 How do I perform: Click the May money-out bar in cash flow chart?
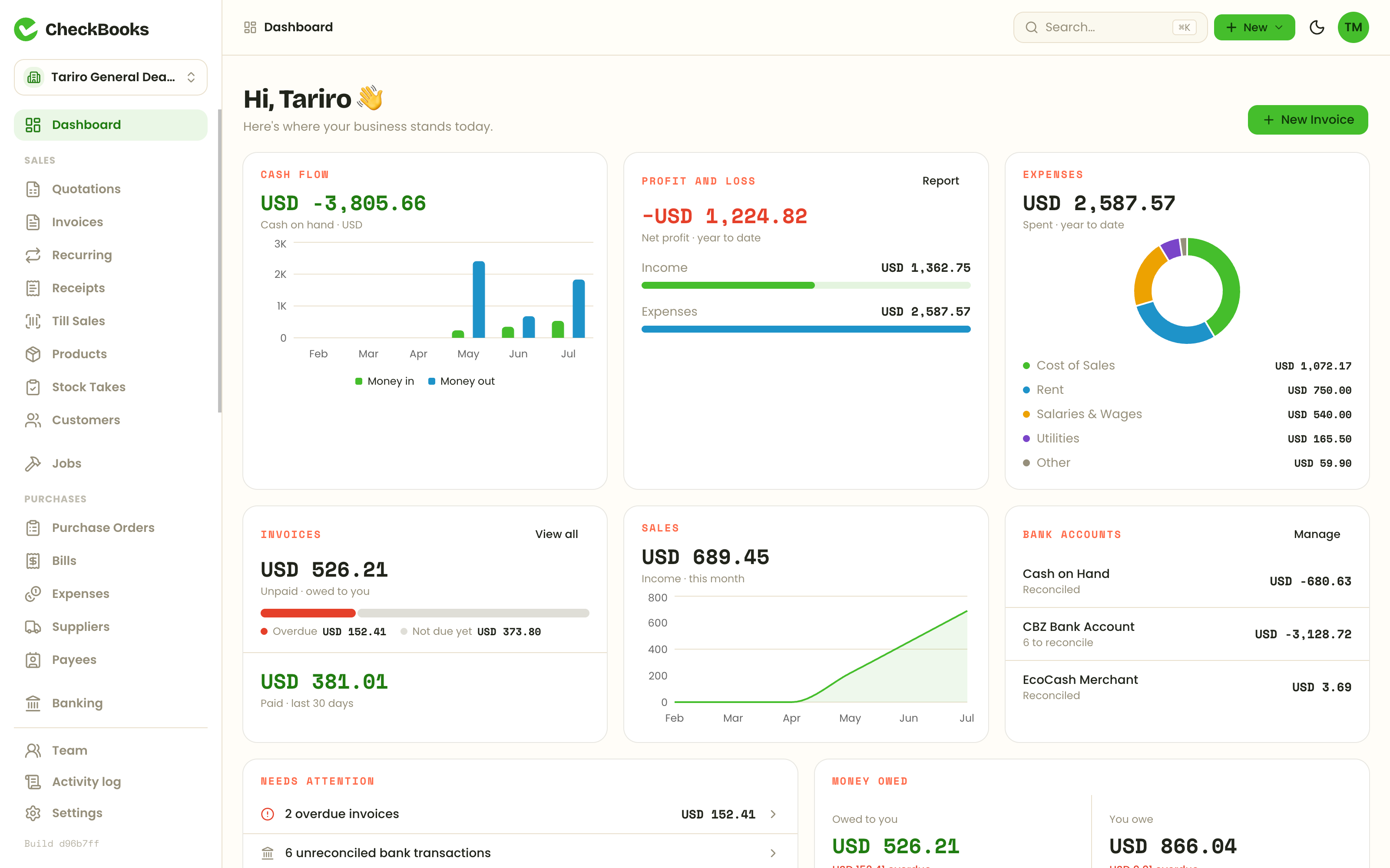(x=478, y=300)
